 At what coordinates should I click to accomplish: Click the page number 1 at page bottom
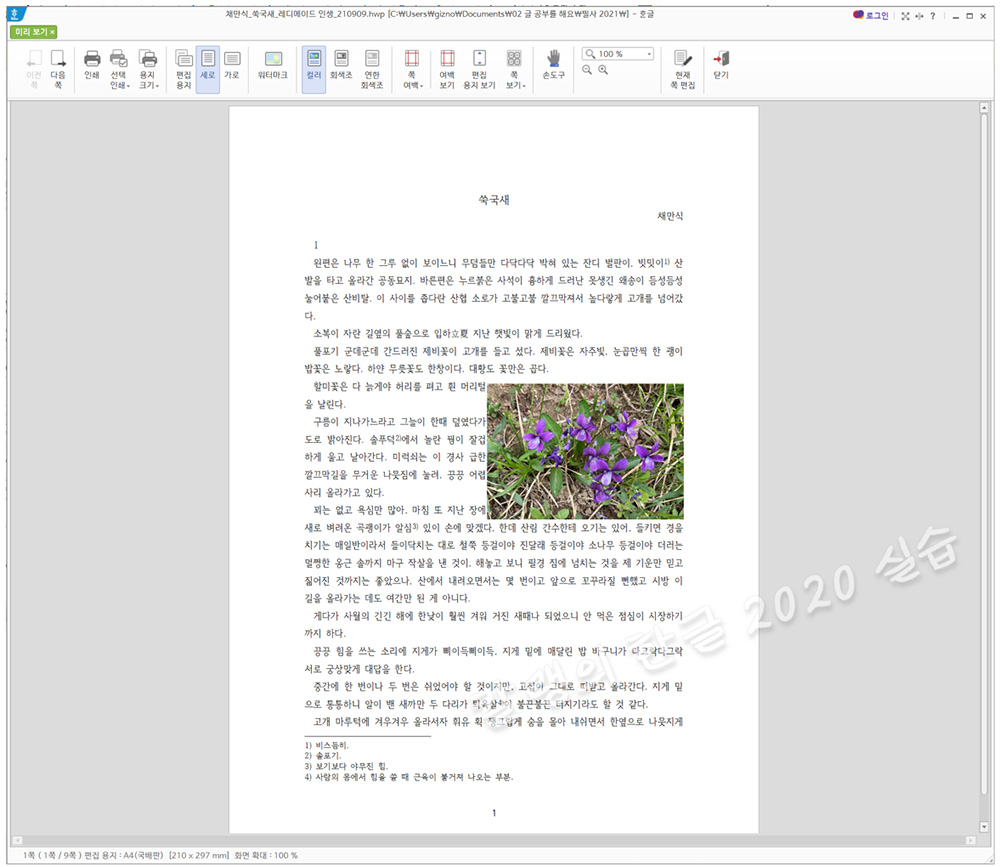494,813
